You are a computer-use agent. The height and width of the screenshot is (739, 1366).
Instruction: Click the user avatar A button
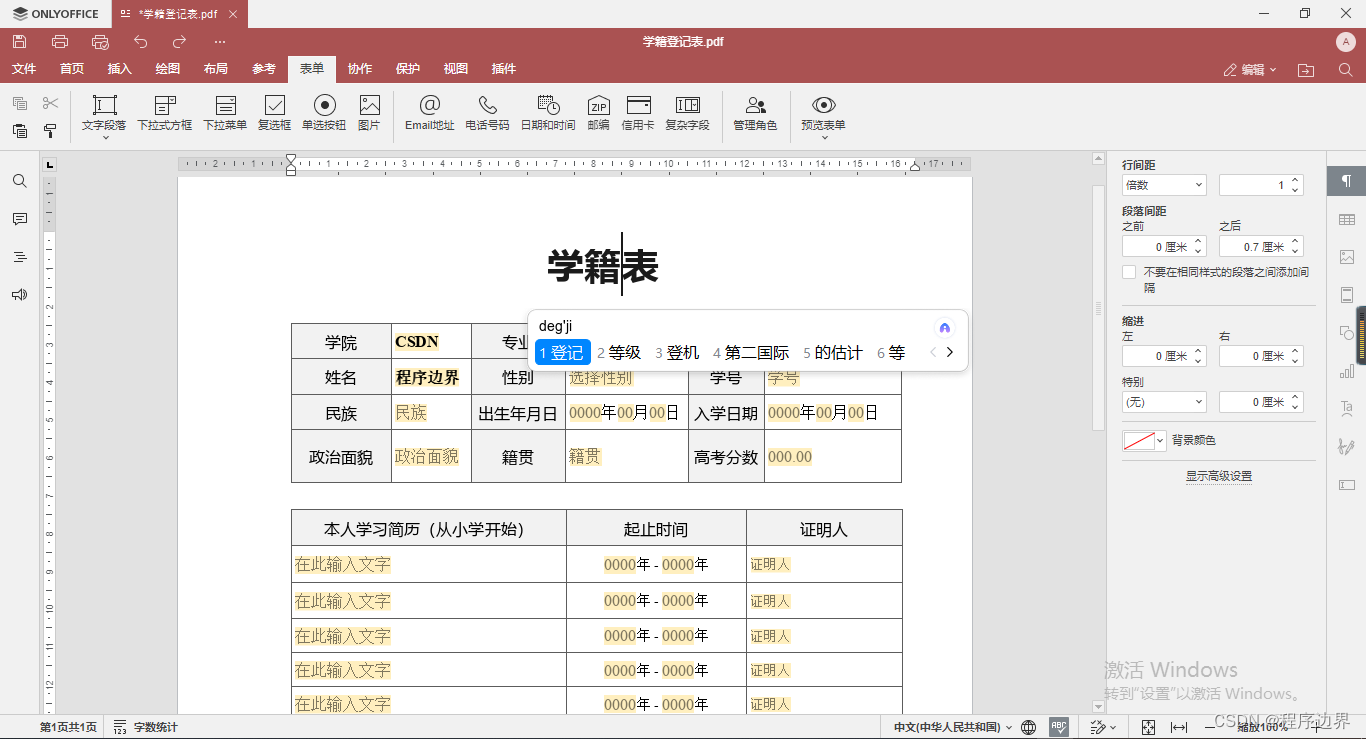click(1346, 42)
